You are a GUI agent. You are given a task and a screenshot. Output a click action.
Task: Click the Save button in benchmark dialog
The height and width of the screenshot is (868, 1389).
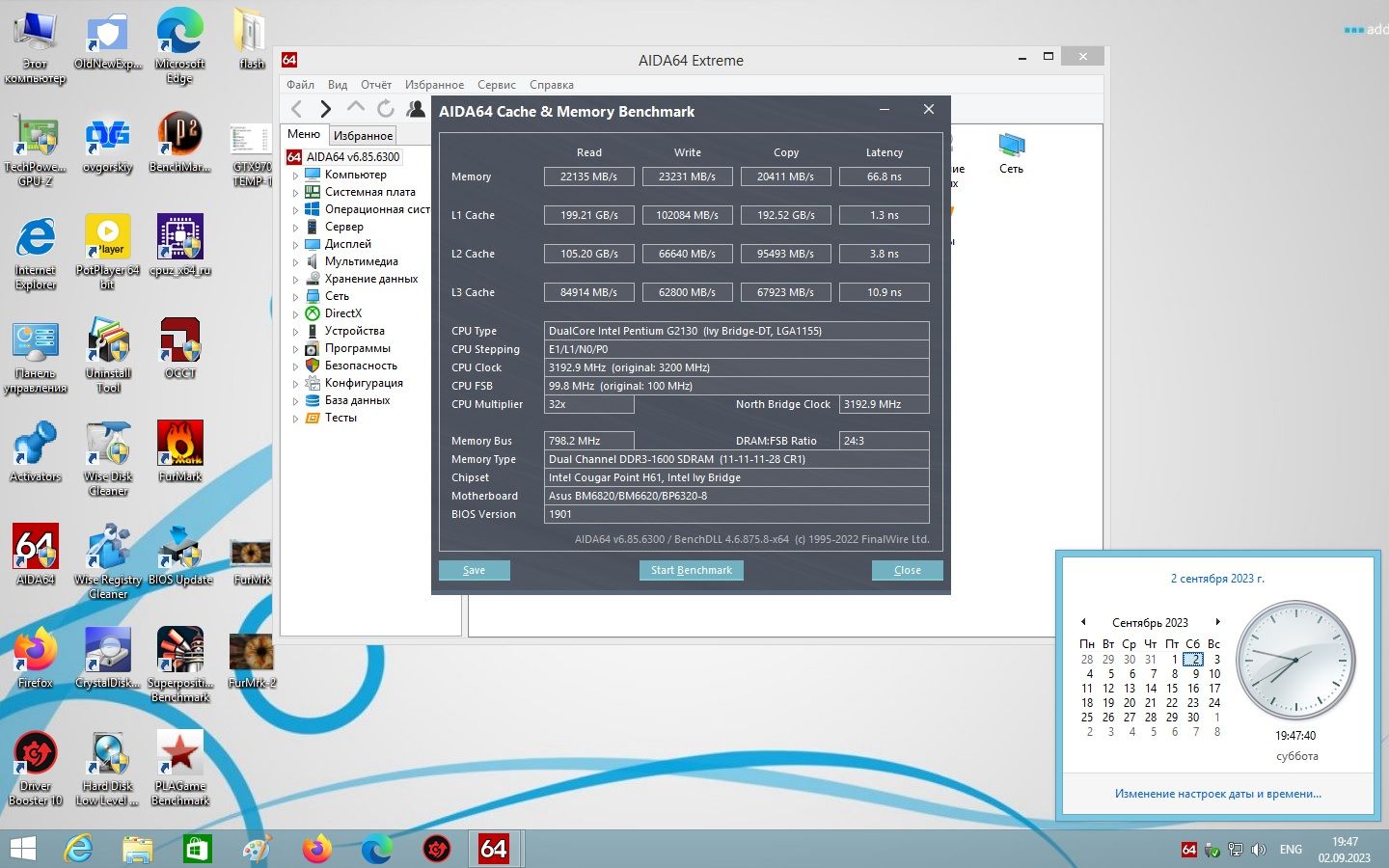(474, 570)
